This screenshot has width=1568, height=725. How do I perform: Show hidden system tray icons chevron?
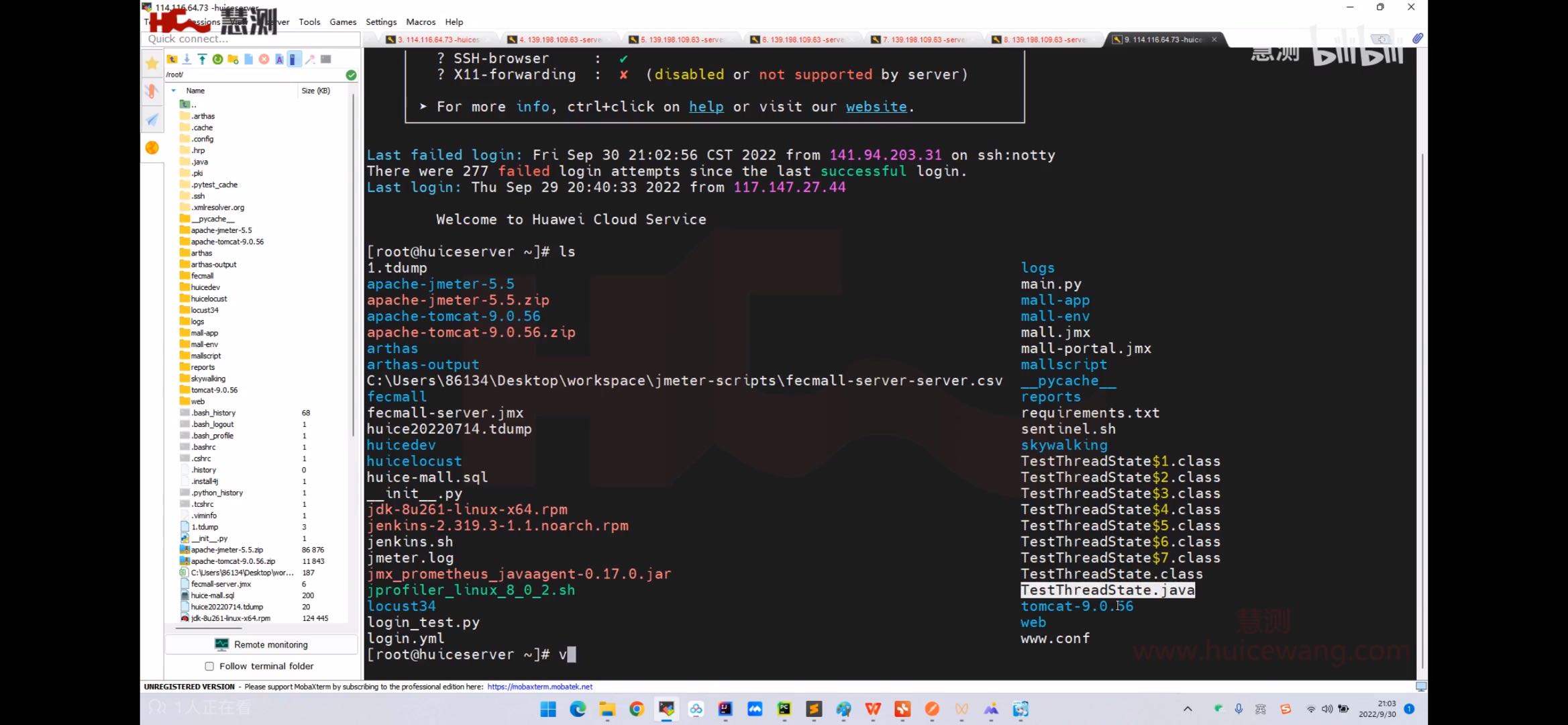(1188, 709)
